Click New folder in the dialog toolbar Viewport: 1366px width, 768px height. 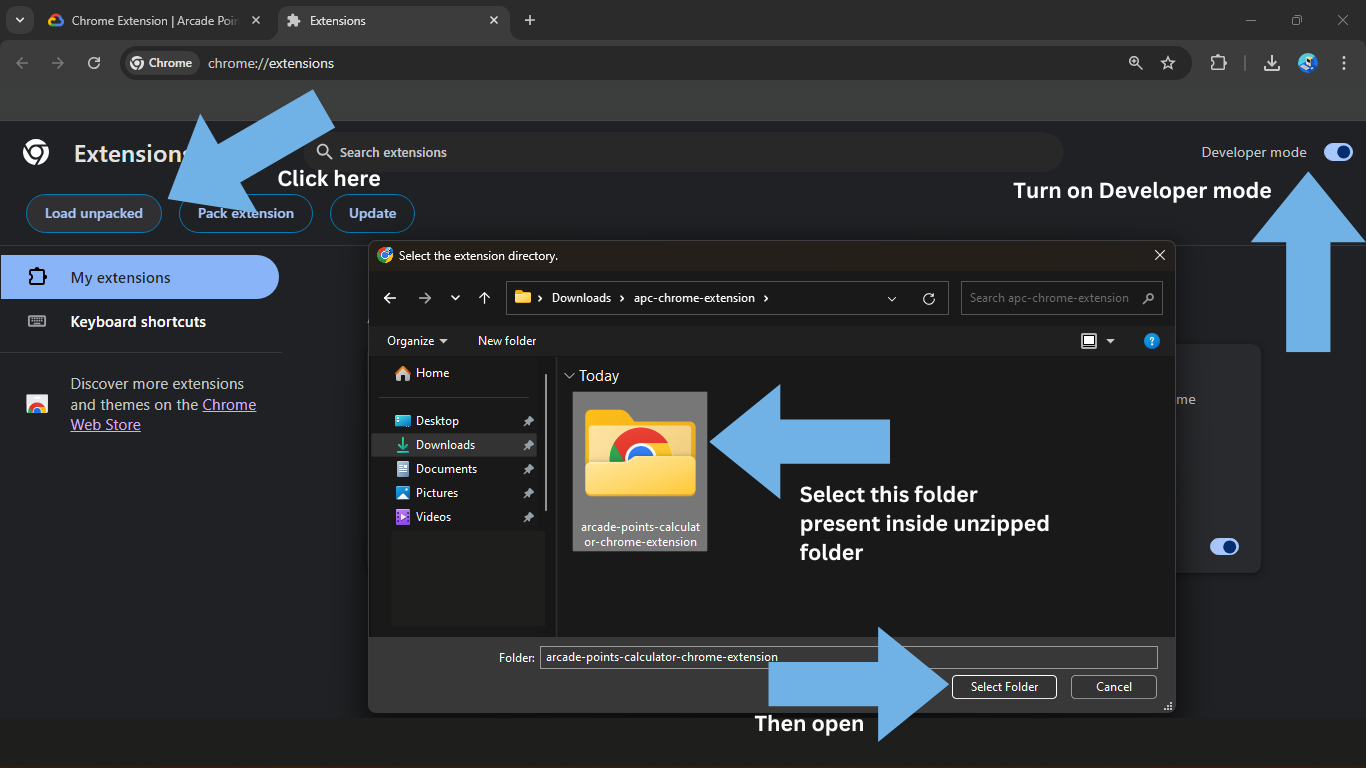click(x=507, y=341)
